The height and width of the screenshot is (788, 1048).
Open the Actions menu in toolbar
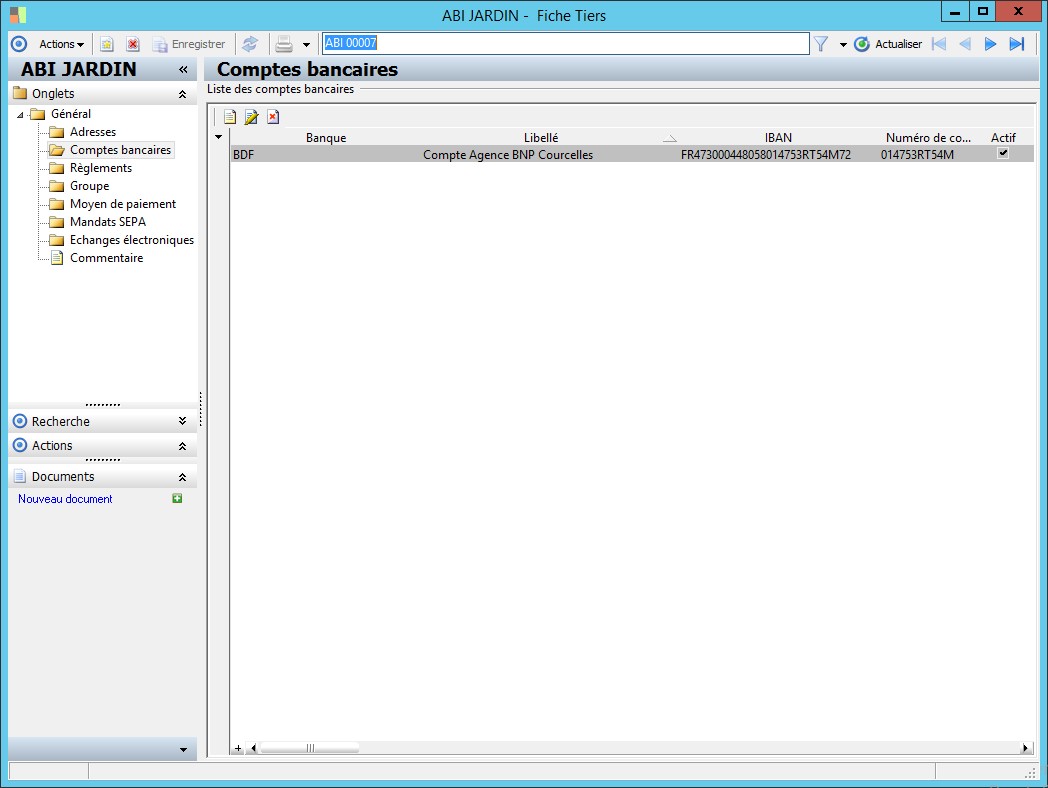point(61,44)
